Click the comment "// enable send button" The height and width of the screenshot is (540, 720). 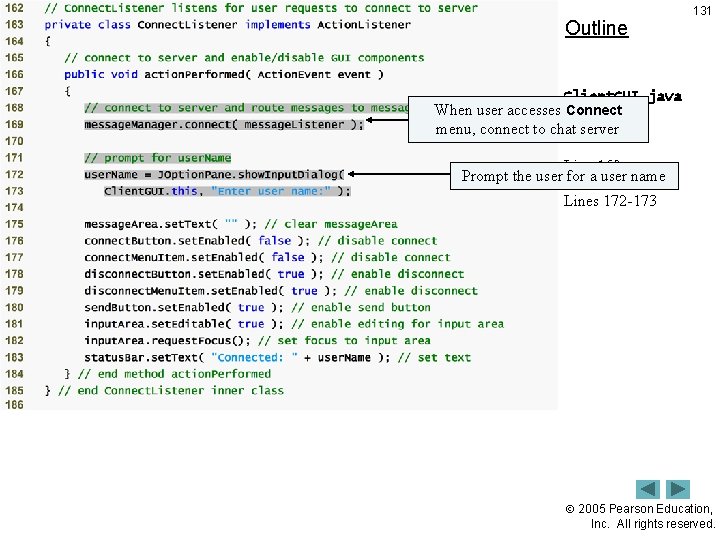point(361,307)
